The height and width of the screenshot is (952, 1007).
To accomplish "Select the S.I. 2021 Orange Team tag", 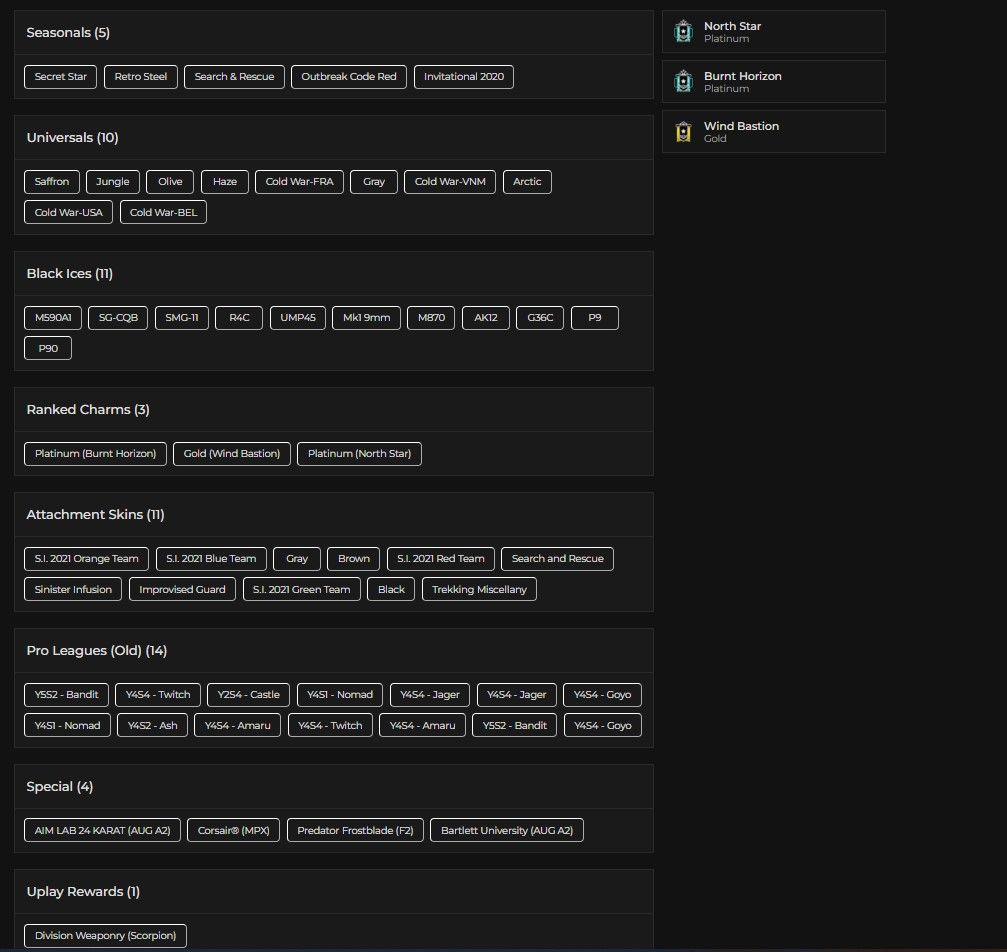I will [87, 559].
